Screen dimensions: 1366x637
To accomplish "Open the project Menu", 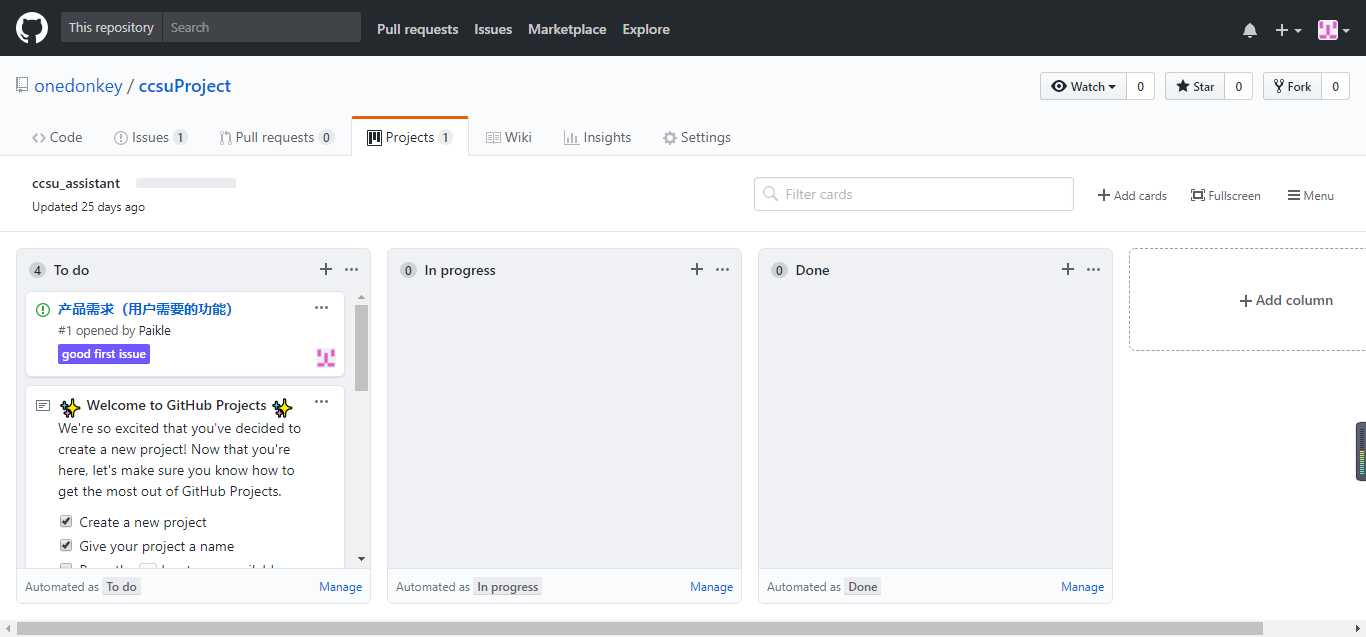I will pyautogui.click(x=1311, y=195).
